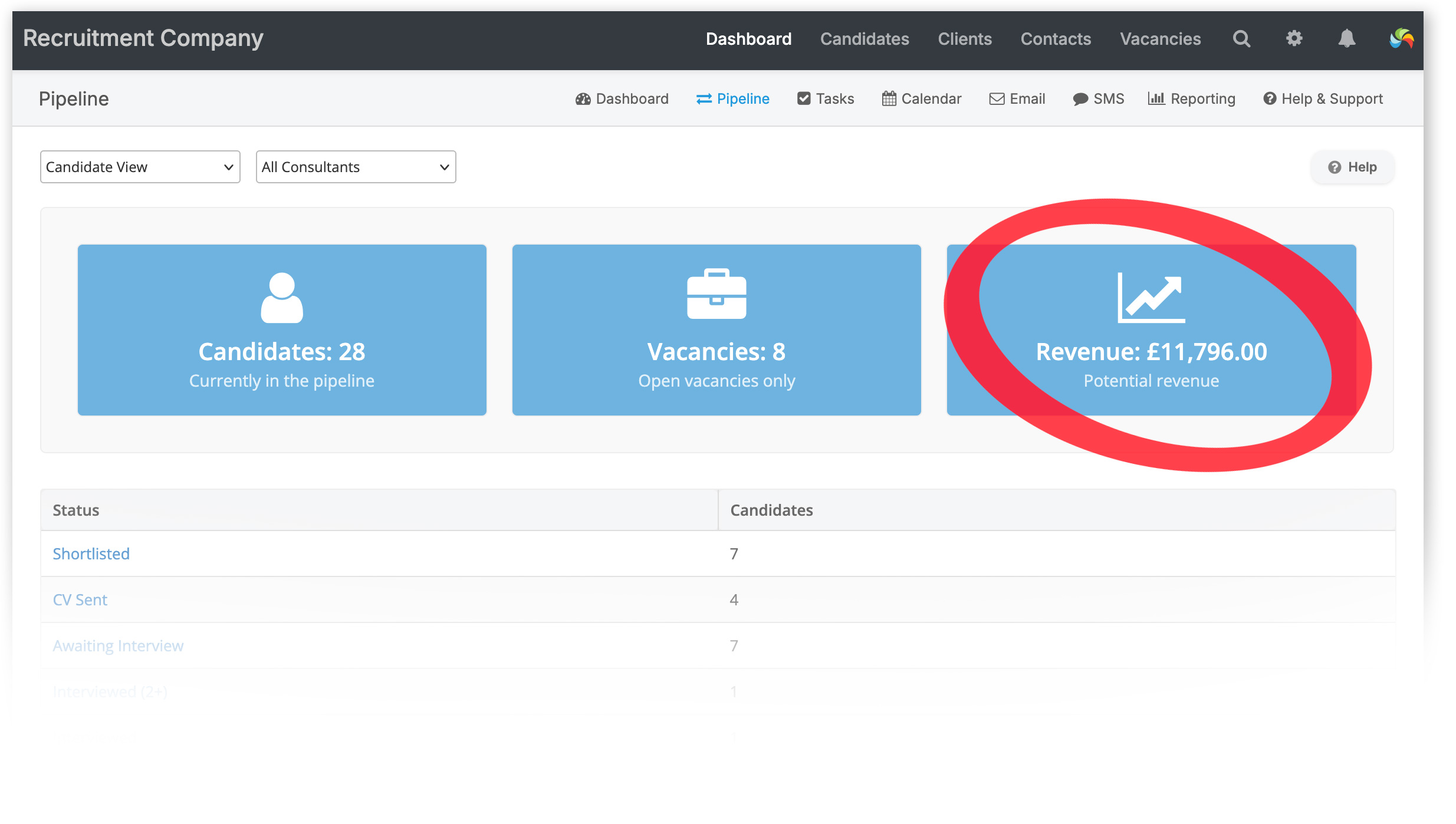
Task: Click the SMS speech bubble icon
Action: 1080,98
